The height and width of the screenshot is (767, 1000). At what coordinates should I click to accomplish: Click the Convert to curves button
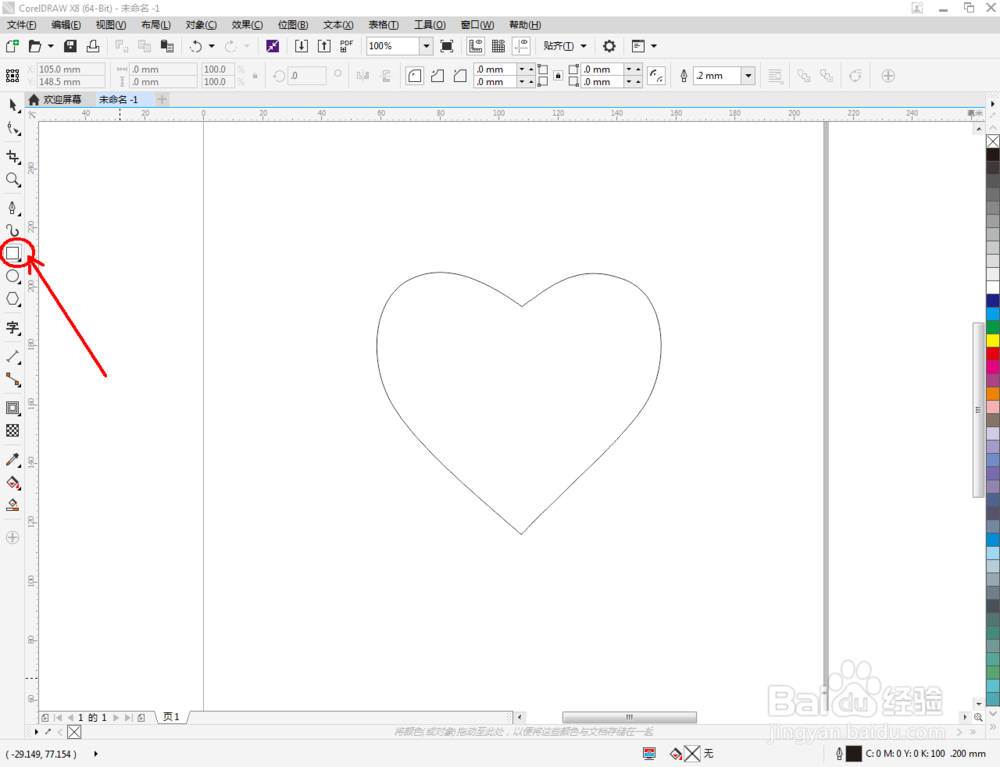click(855, 76)
